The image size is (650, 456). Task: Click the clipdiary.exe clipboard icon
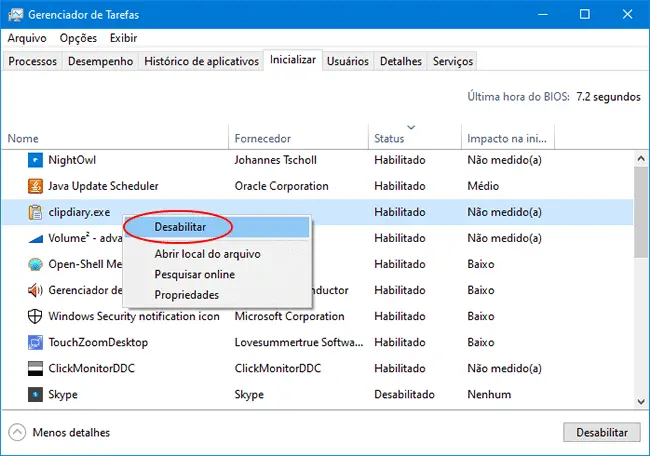35,212
